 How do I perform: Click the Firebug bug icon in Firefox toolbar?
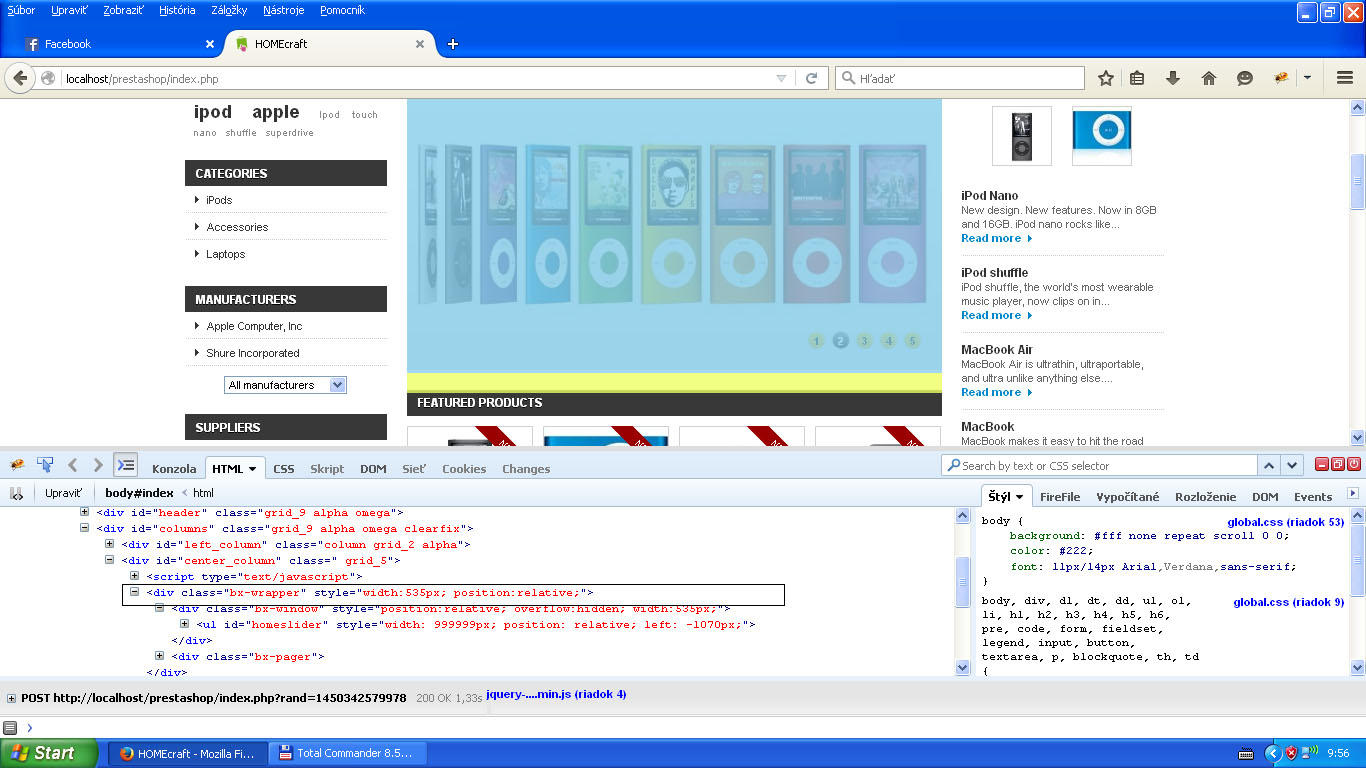[x=1280, y=78]
